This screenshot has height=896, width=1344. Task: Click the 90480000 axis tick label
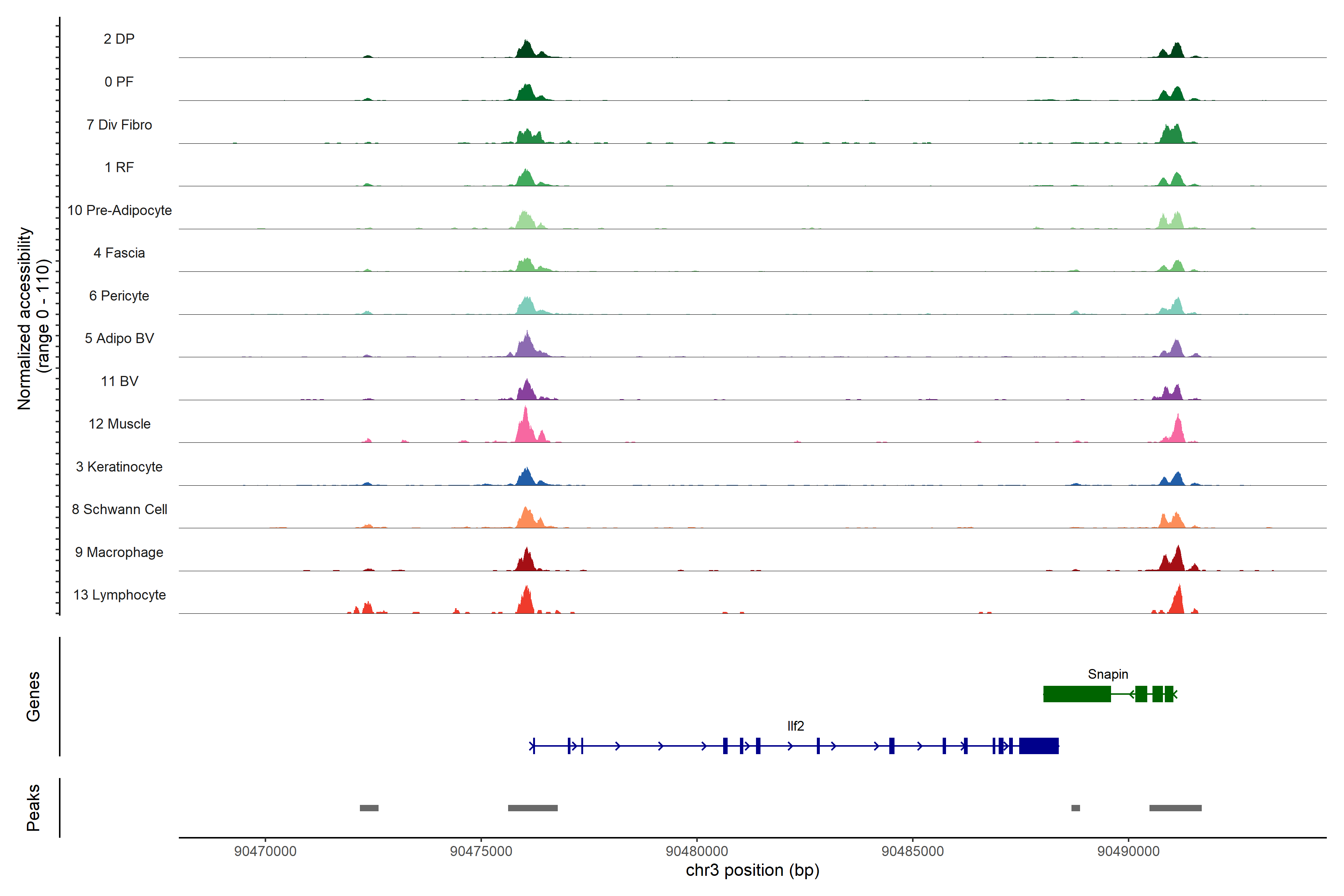click(x=697, y=851)
